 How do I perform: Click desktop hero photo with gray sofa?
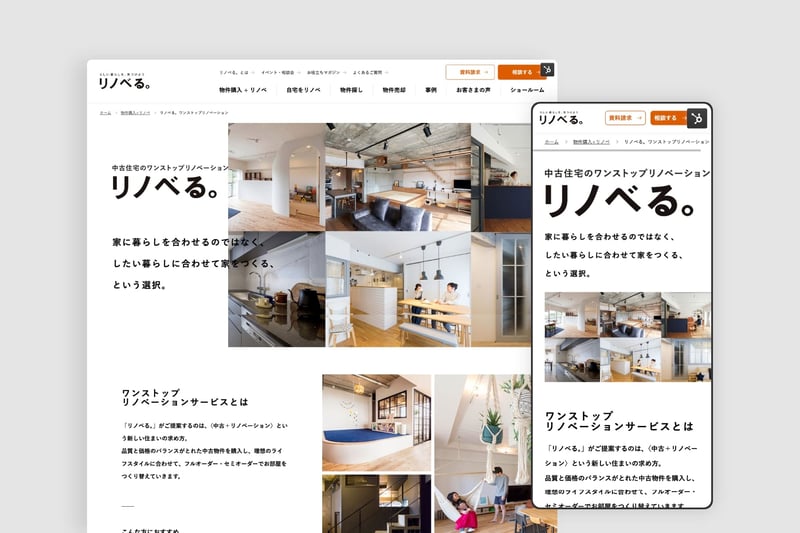point(398,177)
